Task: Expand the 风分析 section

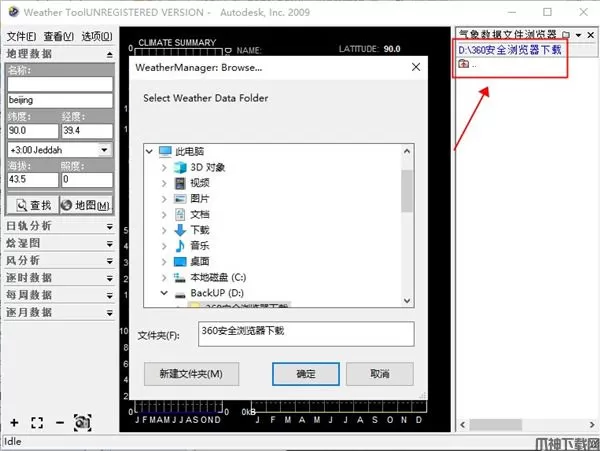Action: click(x=110, y=261)
